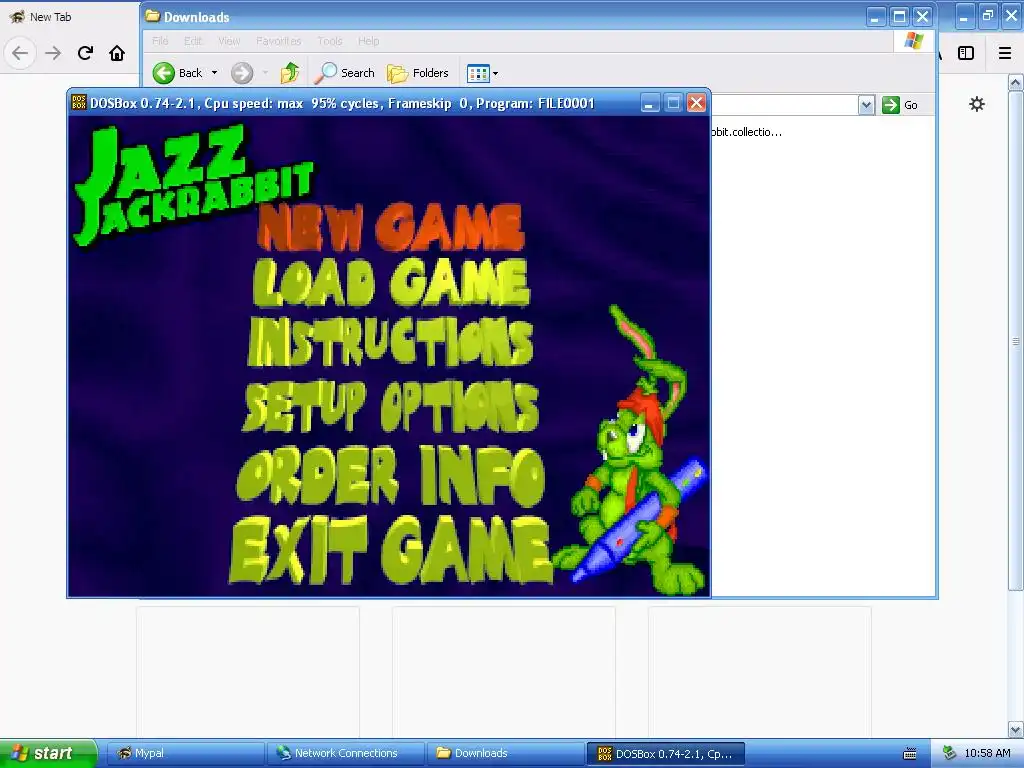Screen dimensions: 1024x768
Task: Click the Downloads folder title bar icon
Action: 152,16
